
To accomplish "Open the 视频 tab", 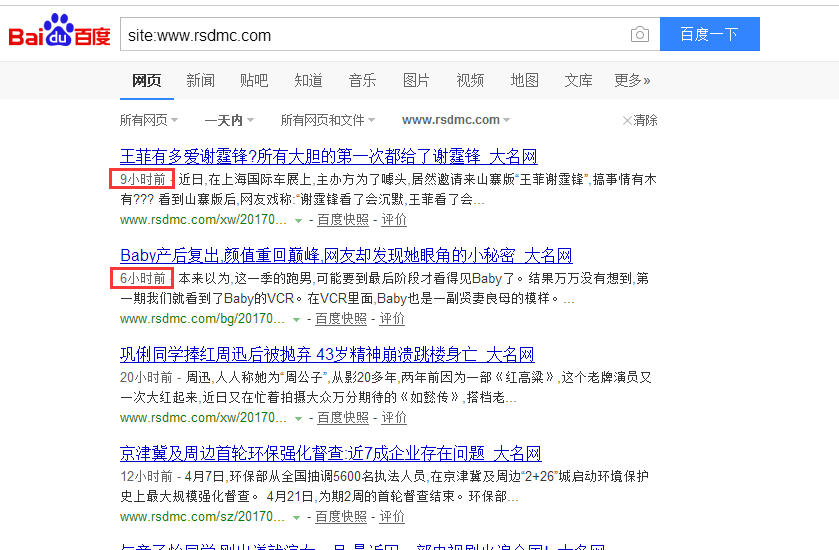I will point(470,80).
